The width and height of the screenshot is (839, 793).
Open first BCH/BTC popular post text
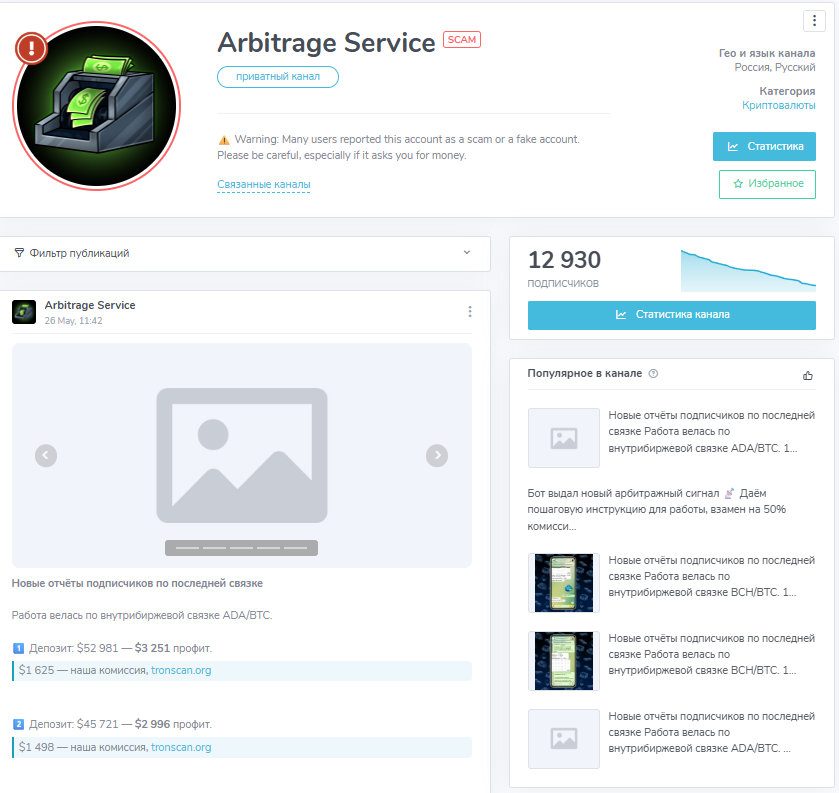(x=712, y=576)
